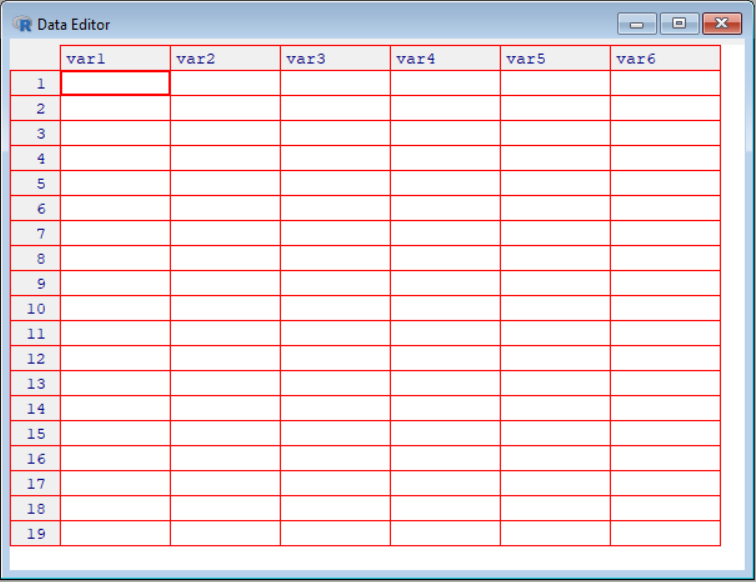Screen dimensions: 756x582
Task: Minimize the Data Editor window
Action: point(636,24)
